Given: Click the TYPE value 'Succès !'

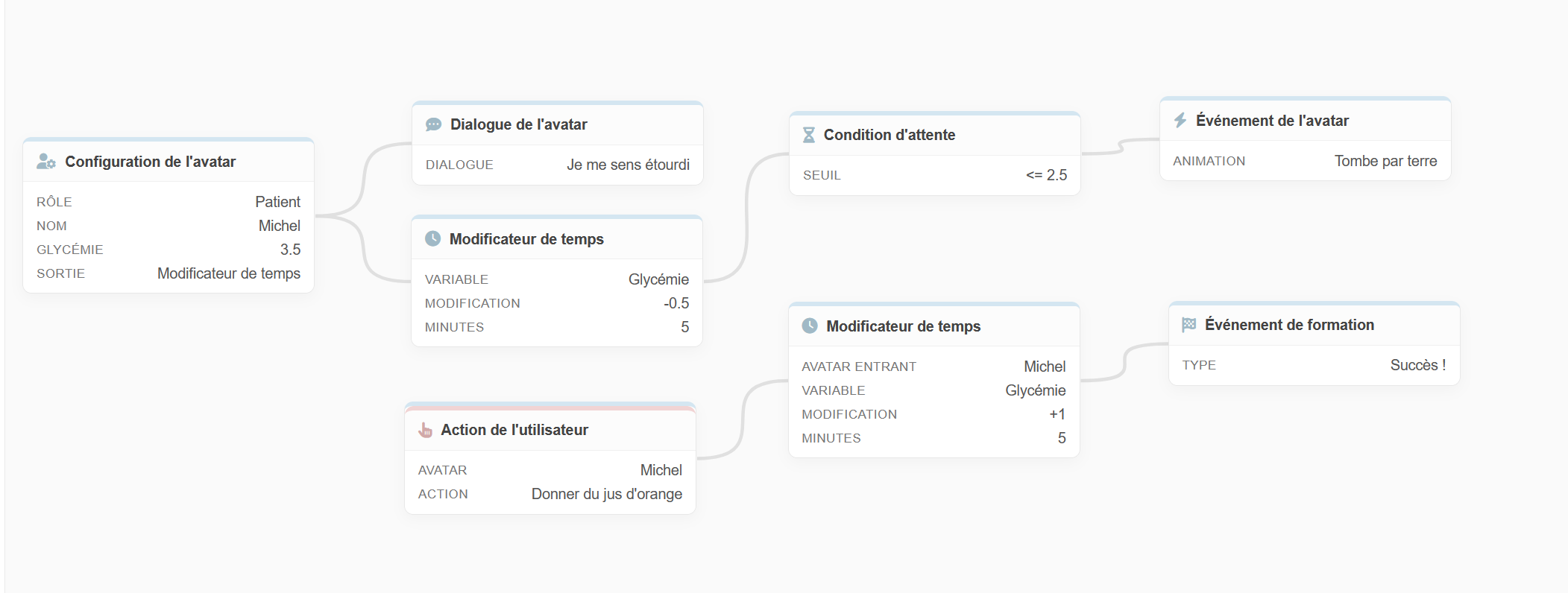Looking at the screenshot, I should pyautogui.click(x=1417, y=365).
